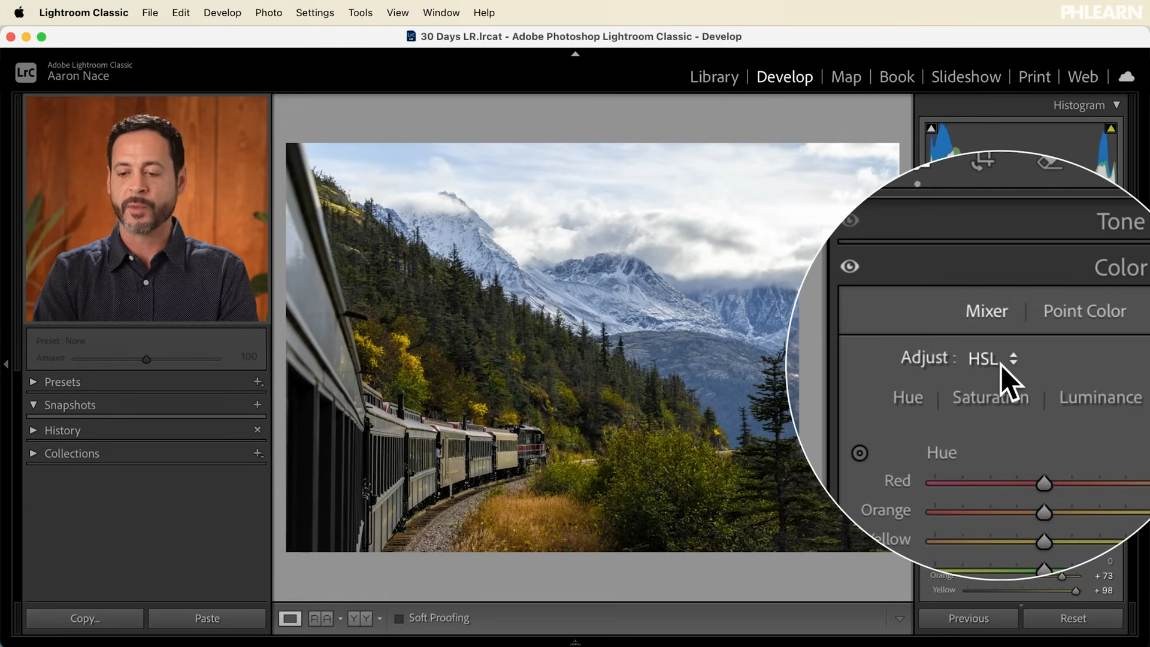Toggle shadow clipping indicator in histogram
Viewport: 1150px width, 647px height.
[931, 128]
